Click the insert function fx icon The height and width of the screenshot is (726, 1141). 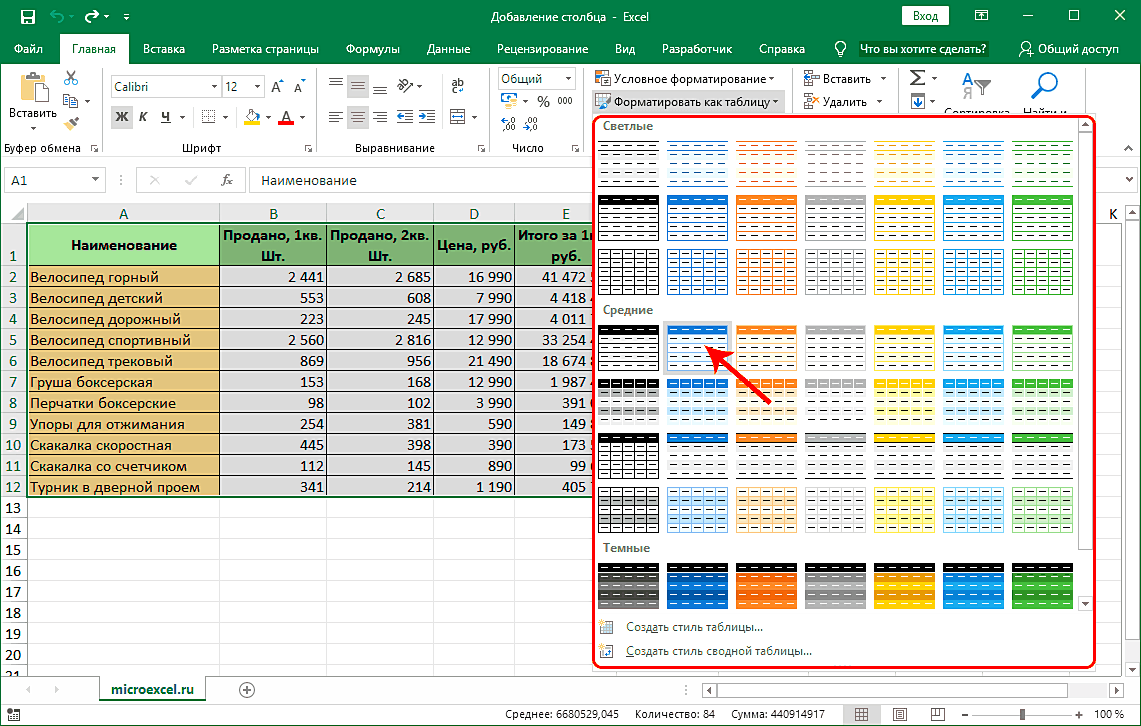(x=227, y=181)
